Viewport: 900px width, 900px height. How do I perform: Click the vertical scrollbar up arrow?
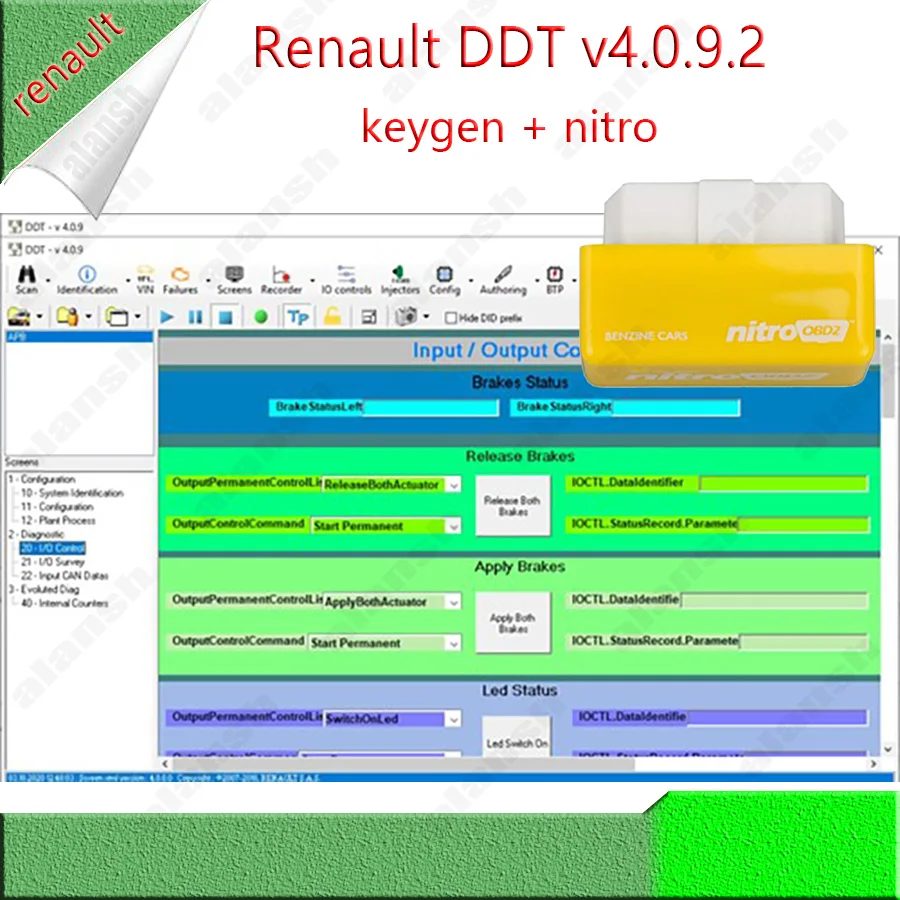click(888, 338)
